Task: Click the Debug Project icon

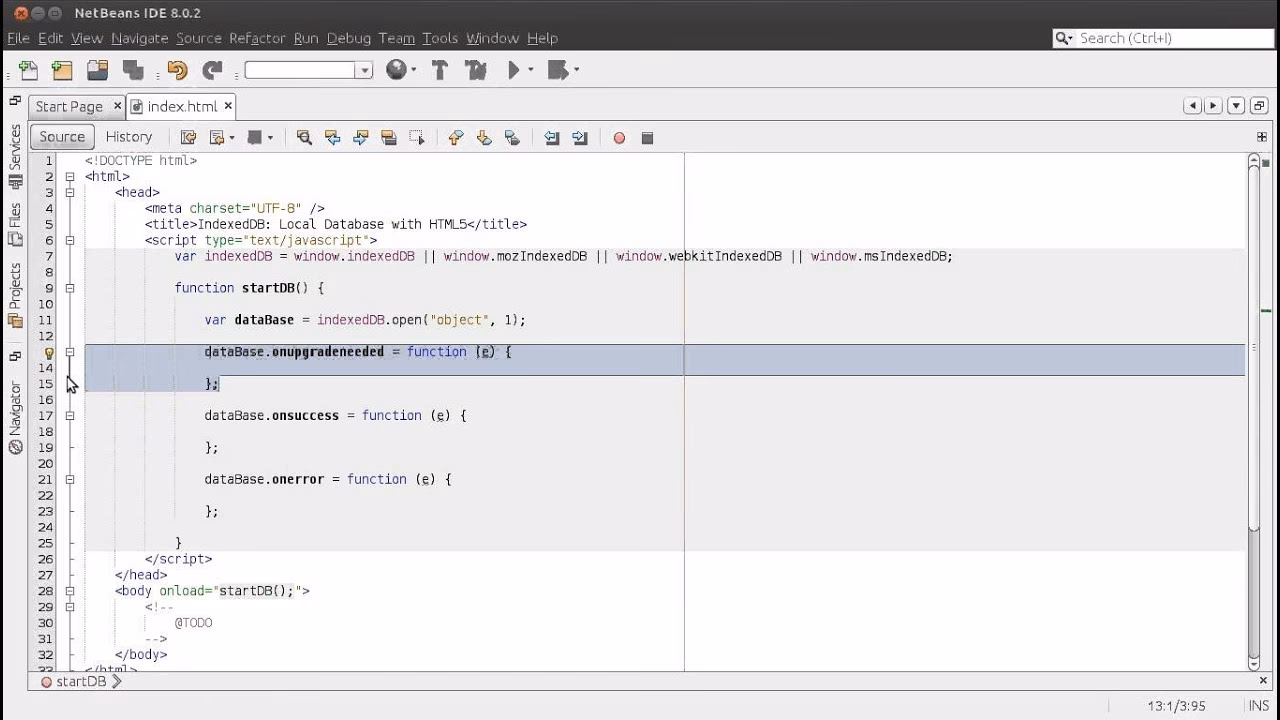Action: [558, 70]
